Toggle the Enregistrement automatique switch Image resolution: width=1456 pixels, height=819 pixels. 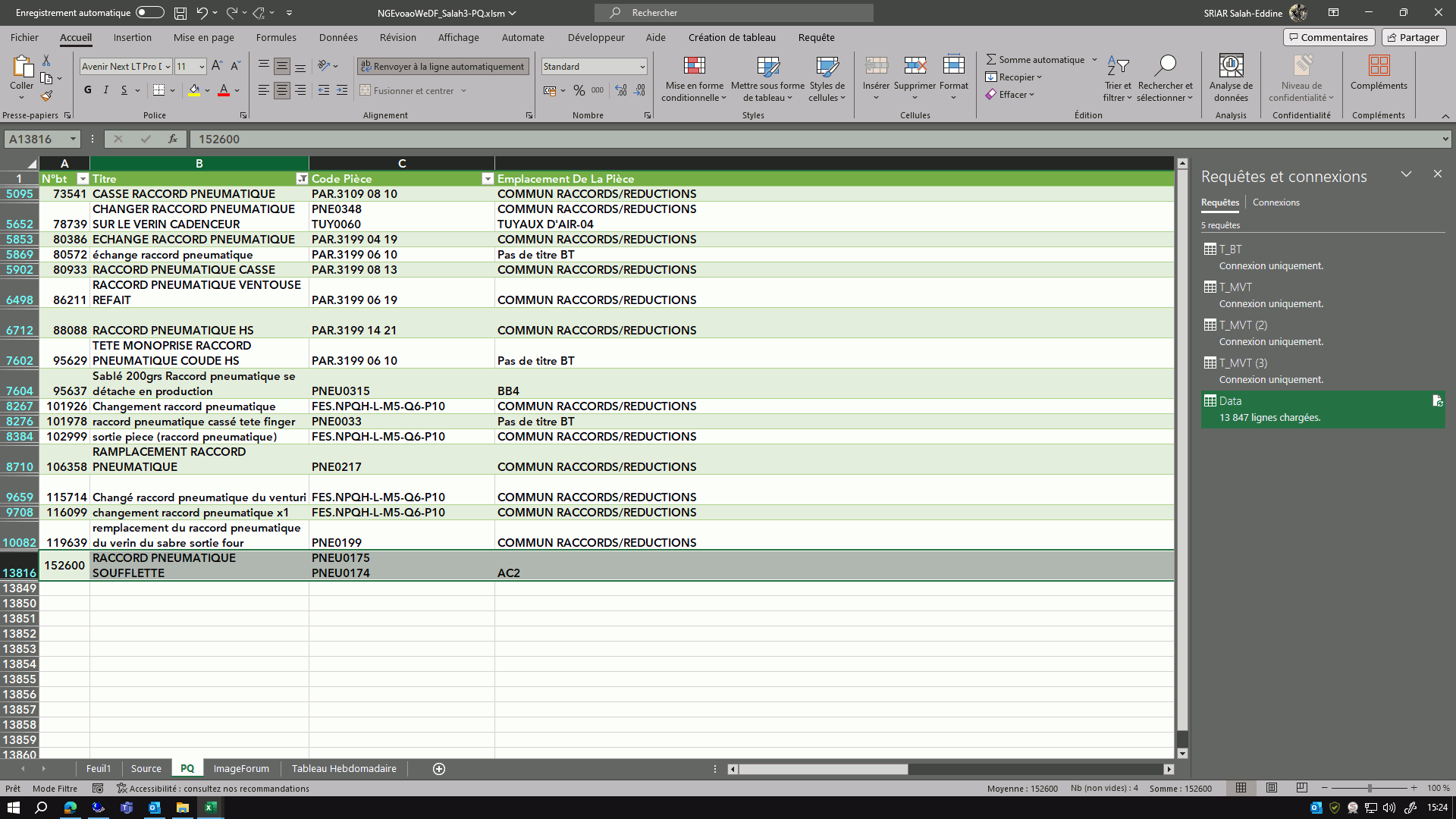[149, 13]
